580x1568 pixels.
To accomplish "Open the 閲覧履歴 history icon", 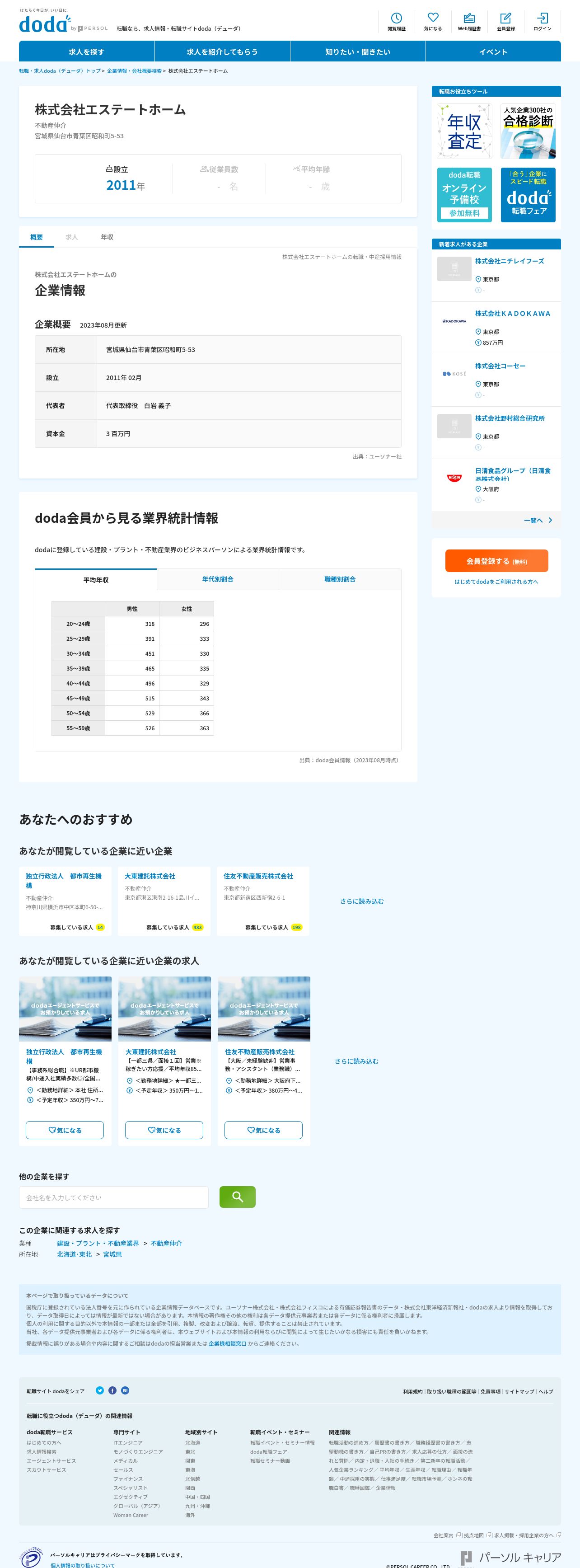I will coord(396,21).
